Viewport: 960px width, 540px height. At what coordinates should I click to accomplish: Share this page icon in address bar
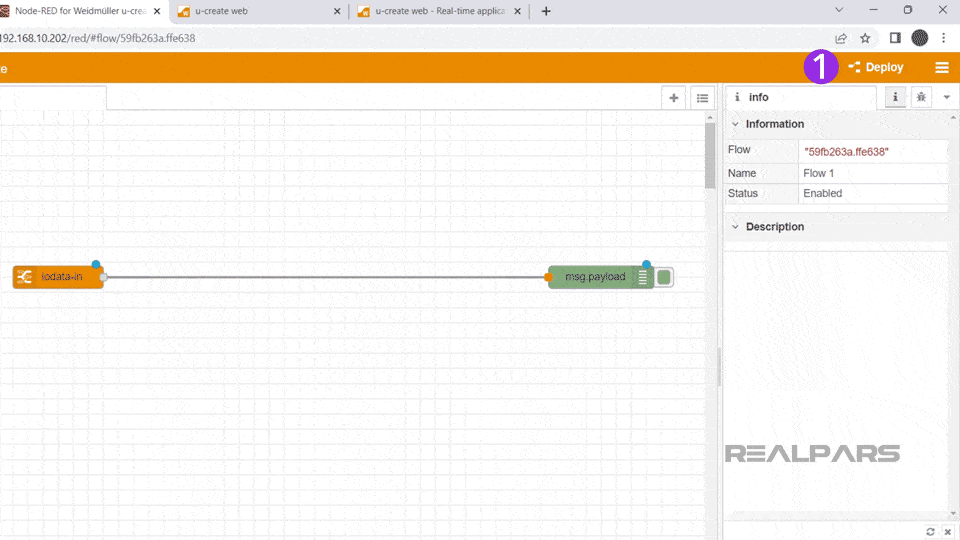(x=841, y=38)
